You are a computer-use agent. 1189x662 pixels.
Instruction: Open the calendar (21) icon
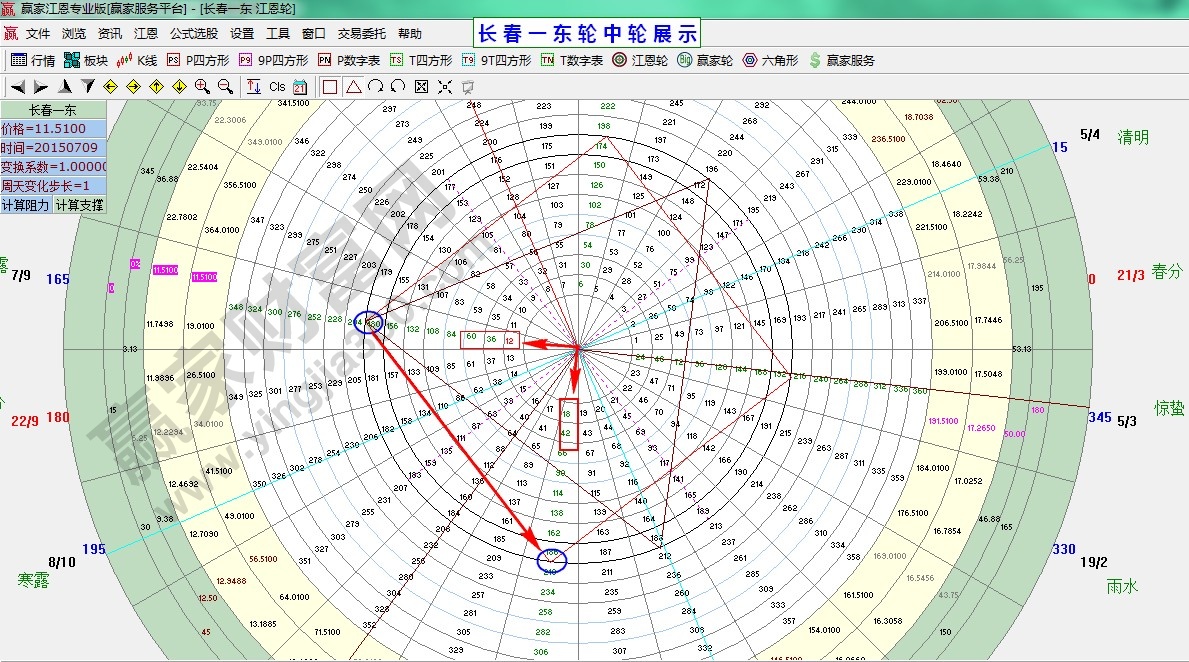click(x=300, y=86)
